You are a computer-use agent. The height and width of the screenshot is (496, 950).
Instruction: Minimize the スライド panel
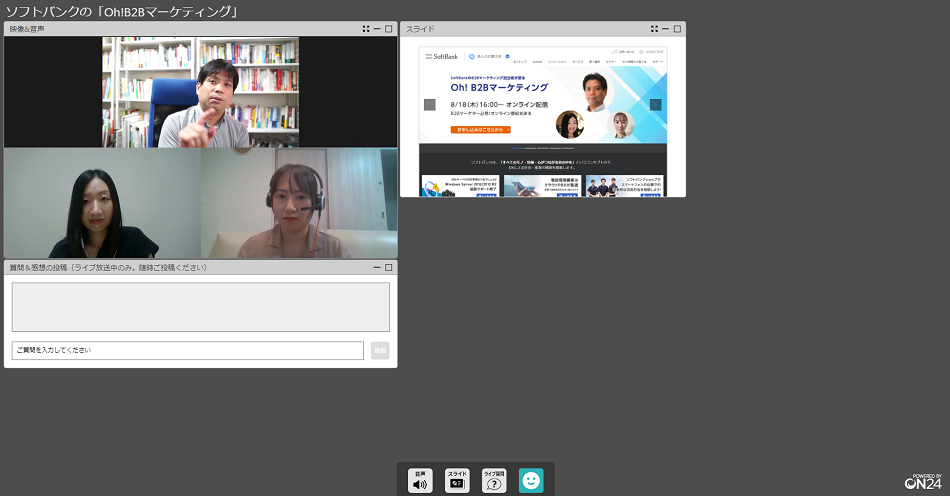(x=666, y=29)
